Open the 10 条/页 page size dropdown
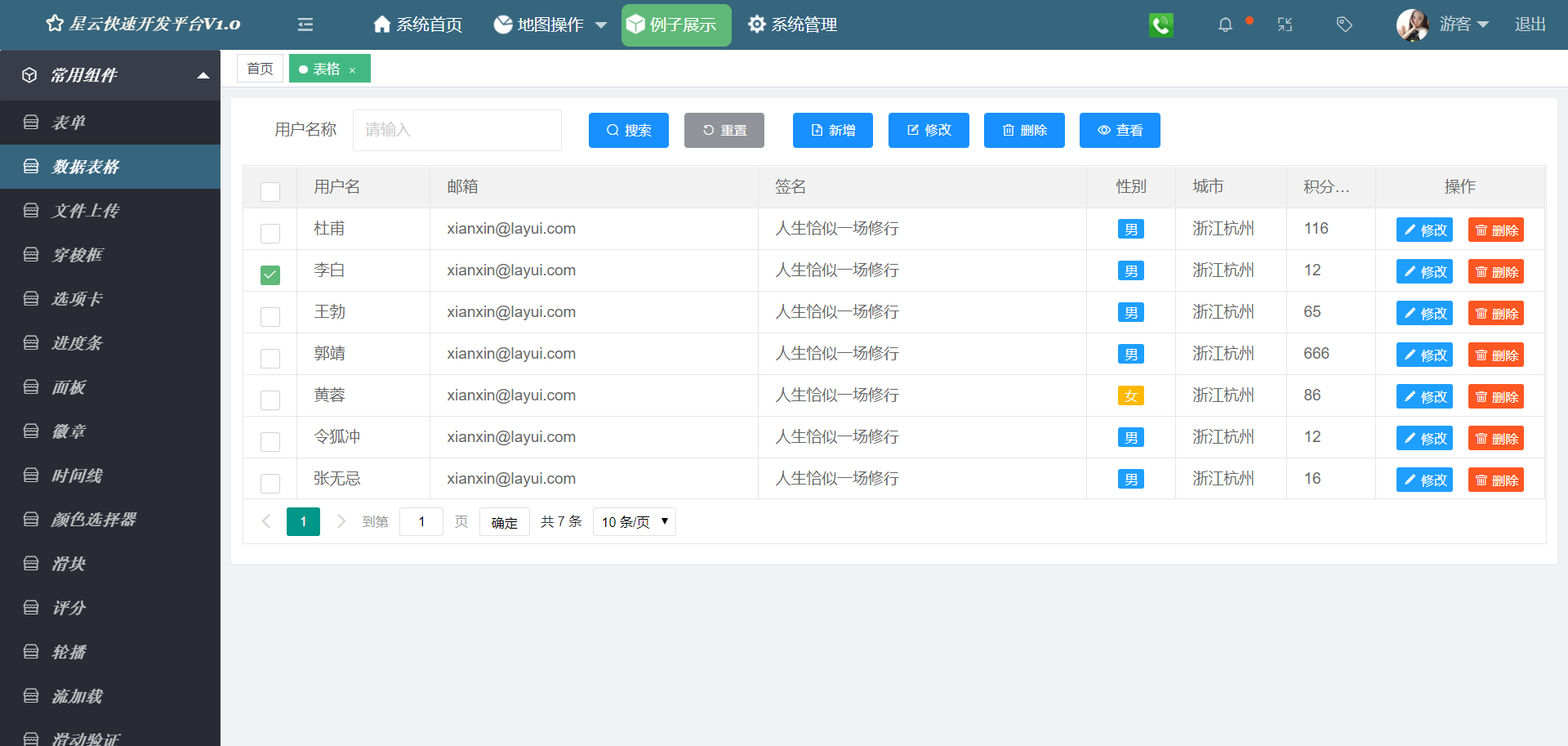Image resolution: width=1568 pixels, height=746 pixels. pyautogui.click(x=635, y=521)
